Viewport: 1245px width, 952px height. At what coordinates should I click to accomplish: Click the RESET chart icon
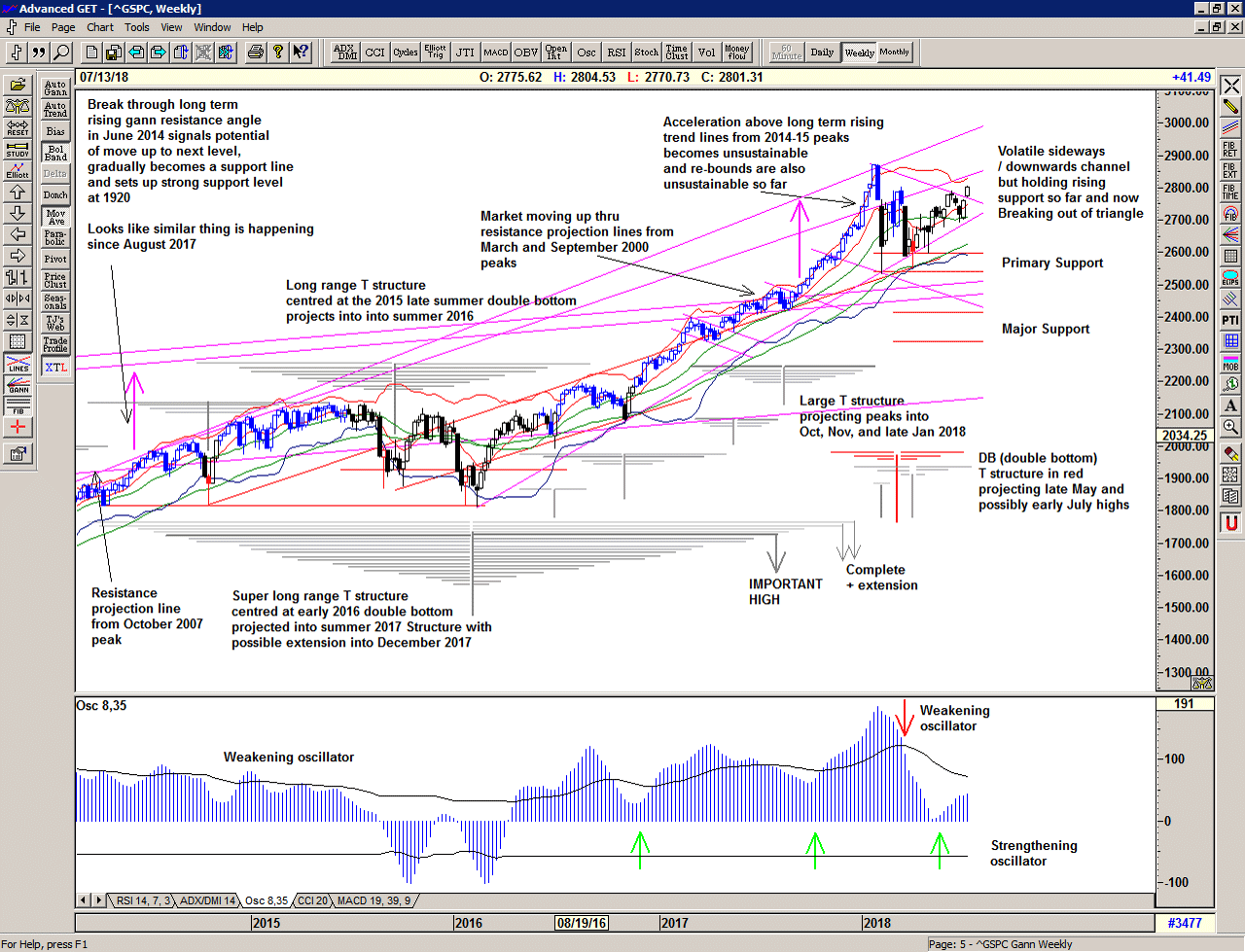[x=18, y=127]
